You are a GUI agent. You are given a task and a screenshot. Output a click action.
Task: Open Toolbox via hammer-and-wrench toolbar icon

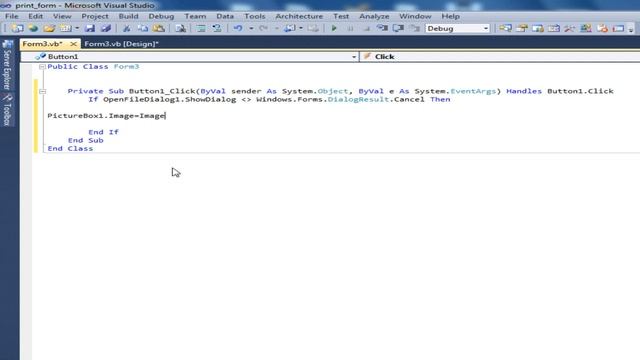569,29
